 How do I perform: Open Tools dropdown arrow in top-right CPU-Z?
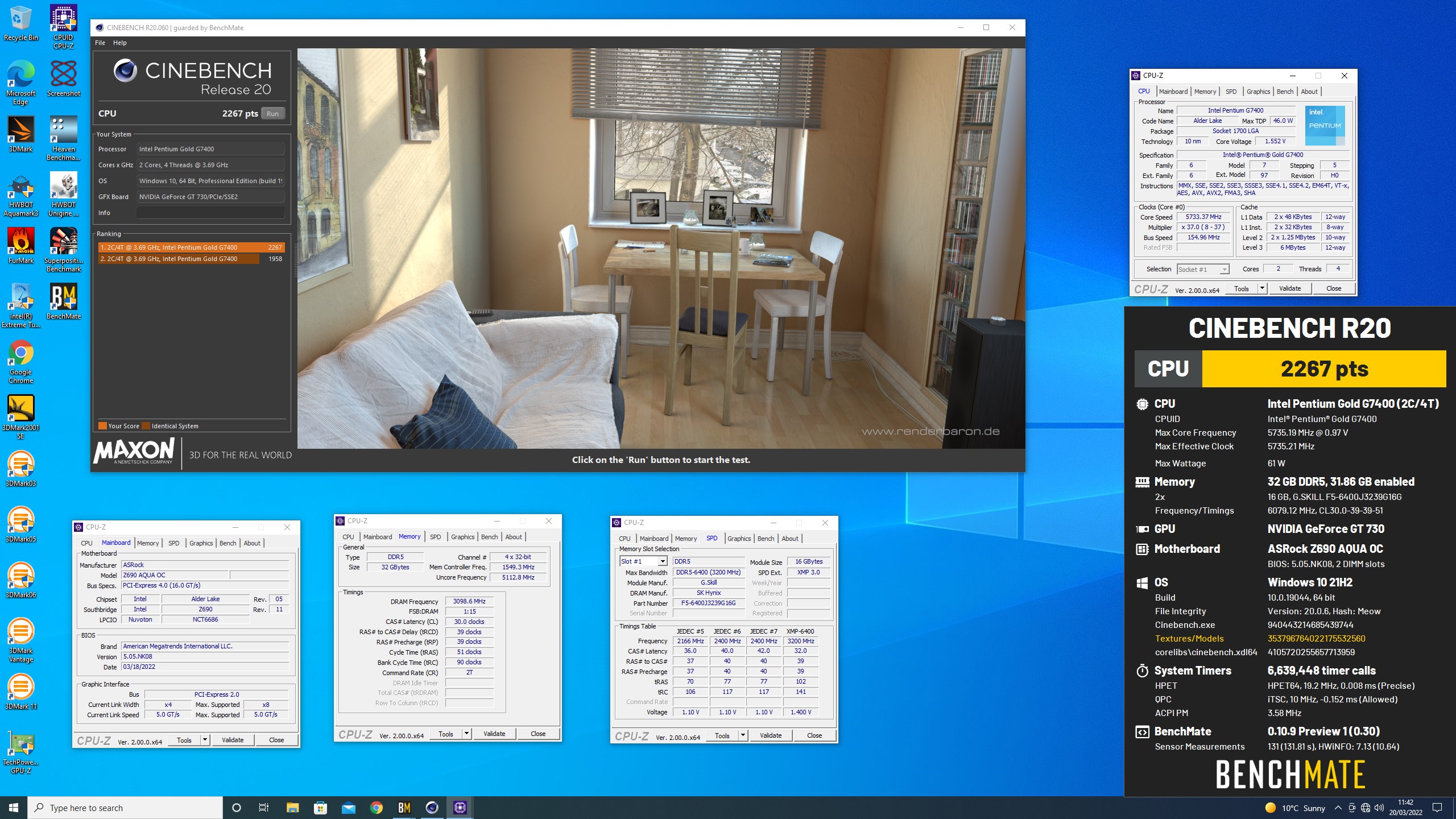tap(1262, 288)
